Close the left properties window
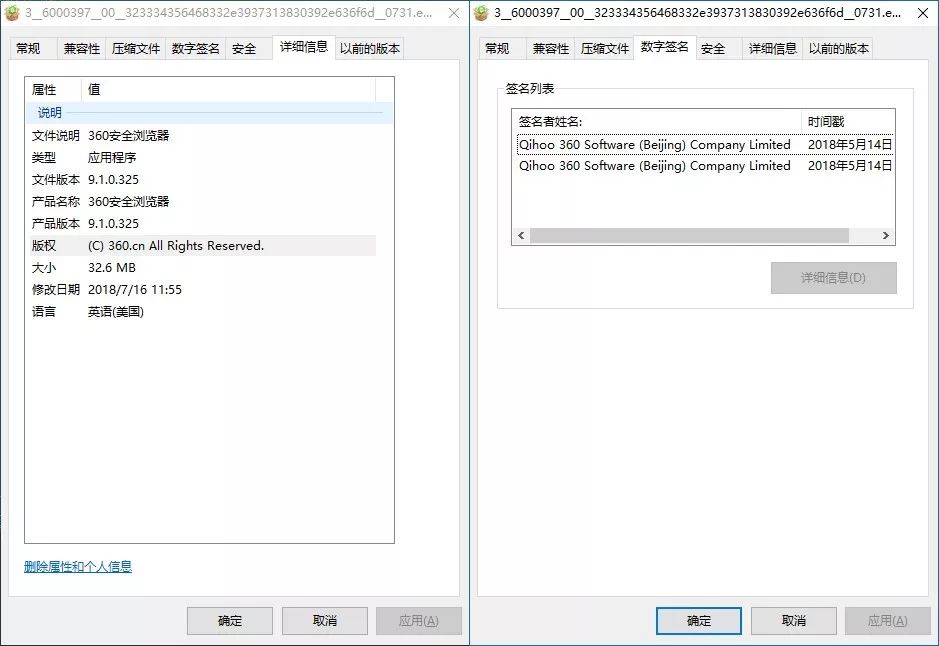Viewport: 939px width, 646px height. click(x=454, y=13)
